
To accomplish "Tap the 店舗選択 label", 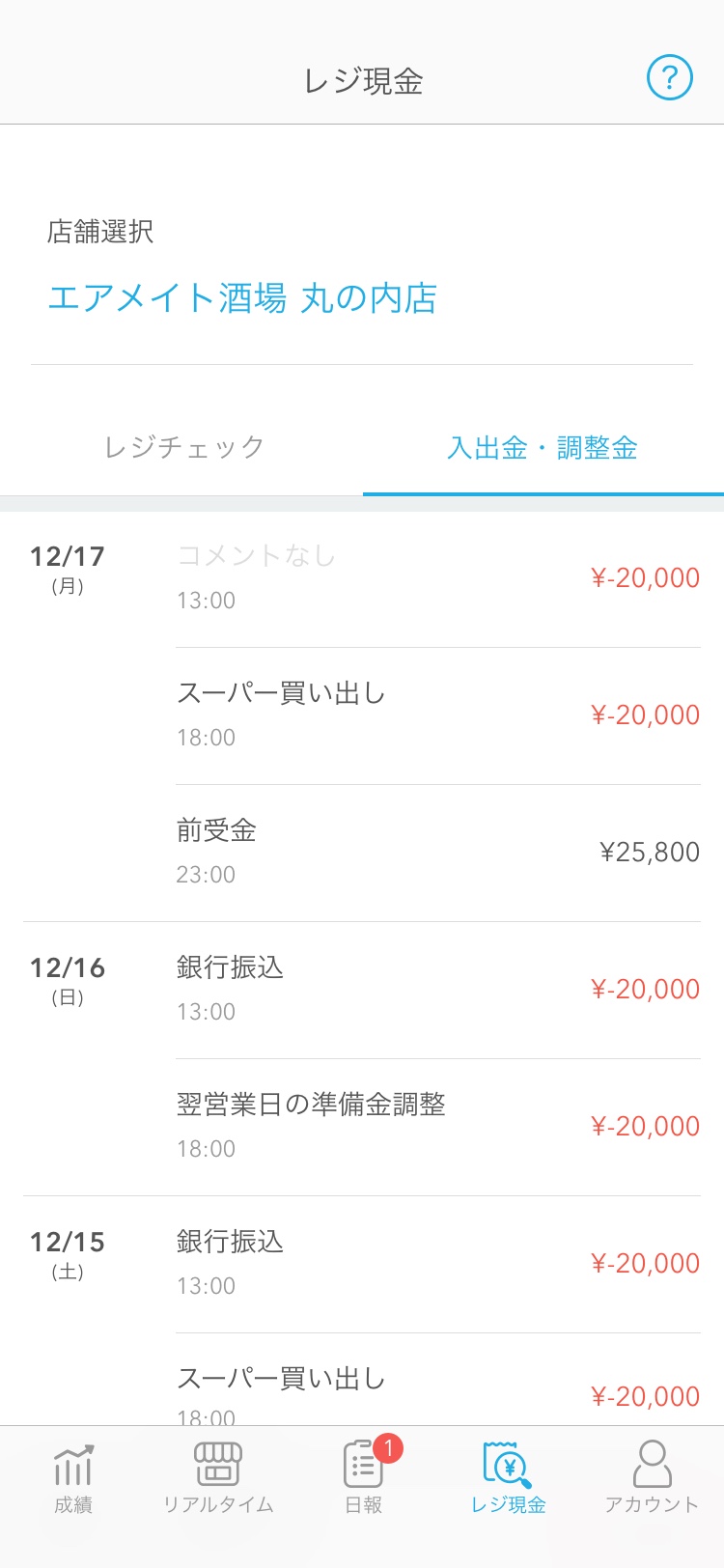I will point(100,232).
